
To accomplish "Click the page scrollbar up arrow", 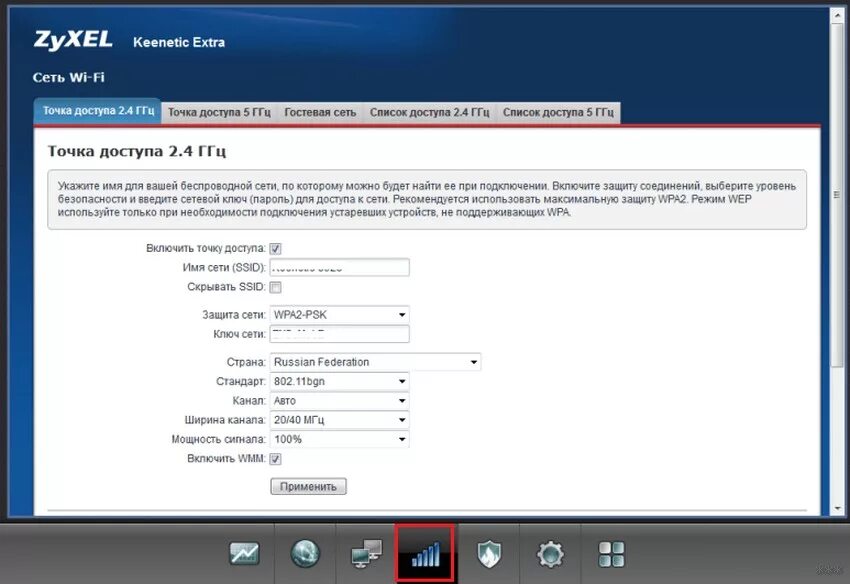I will pyautogui.click(x=837, y=14).
